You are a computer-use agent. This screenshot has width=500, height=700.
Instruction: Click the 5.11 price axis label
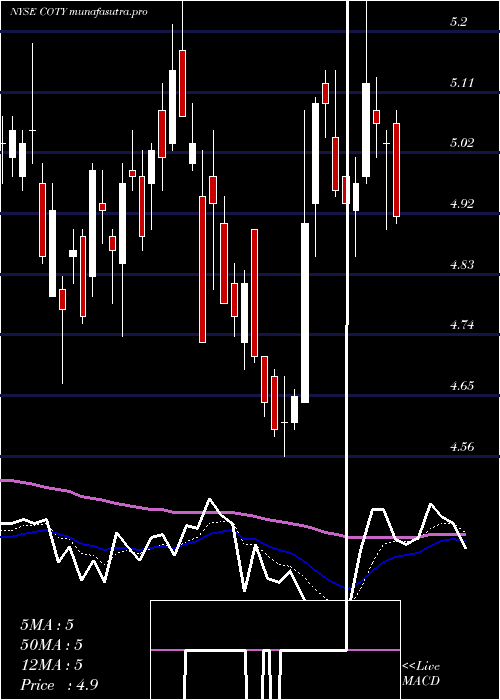[x=462, y=83]
